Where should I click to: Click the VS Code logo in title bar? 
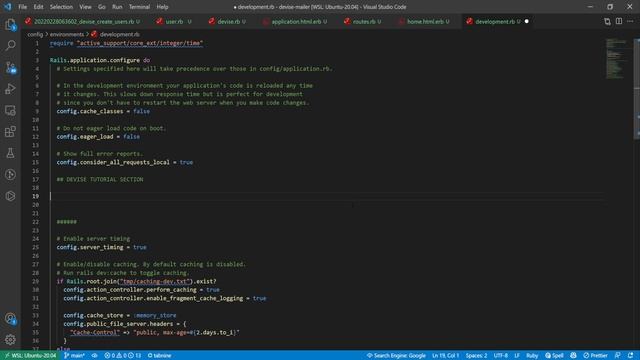(x=7, y=7)
